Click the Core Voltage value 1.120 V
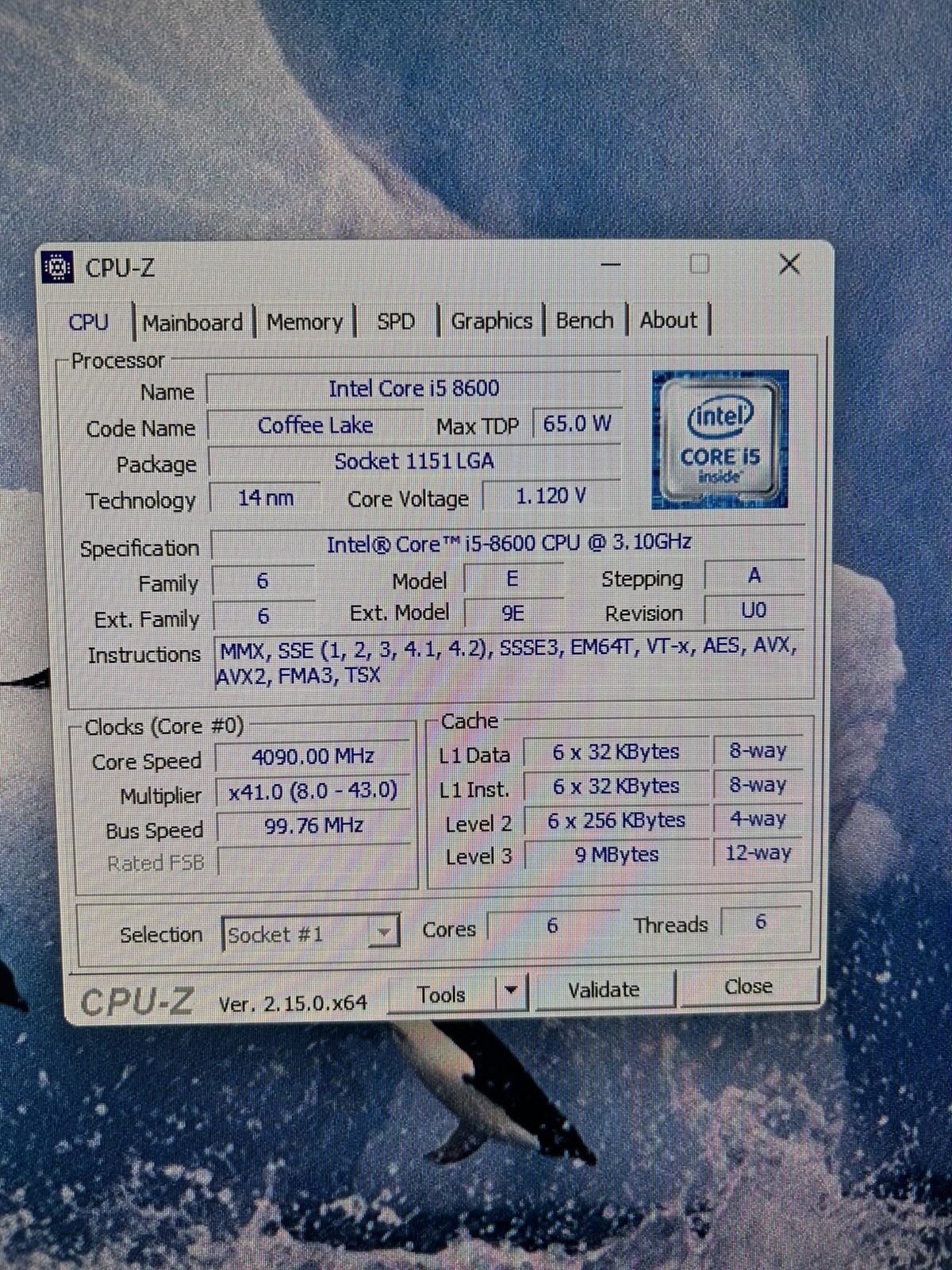 [551, 496]
